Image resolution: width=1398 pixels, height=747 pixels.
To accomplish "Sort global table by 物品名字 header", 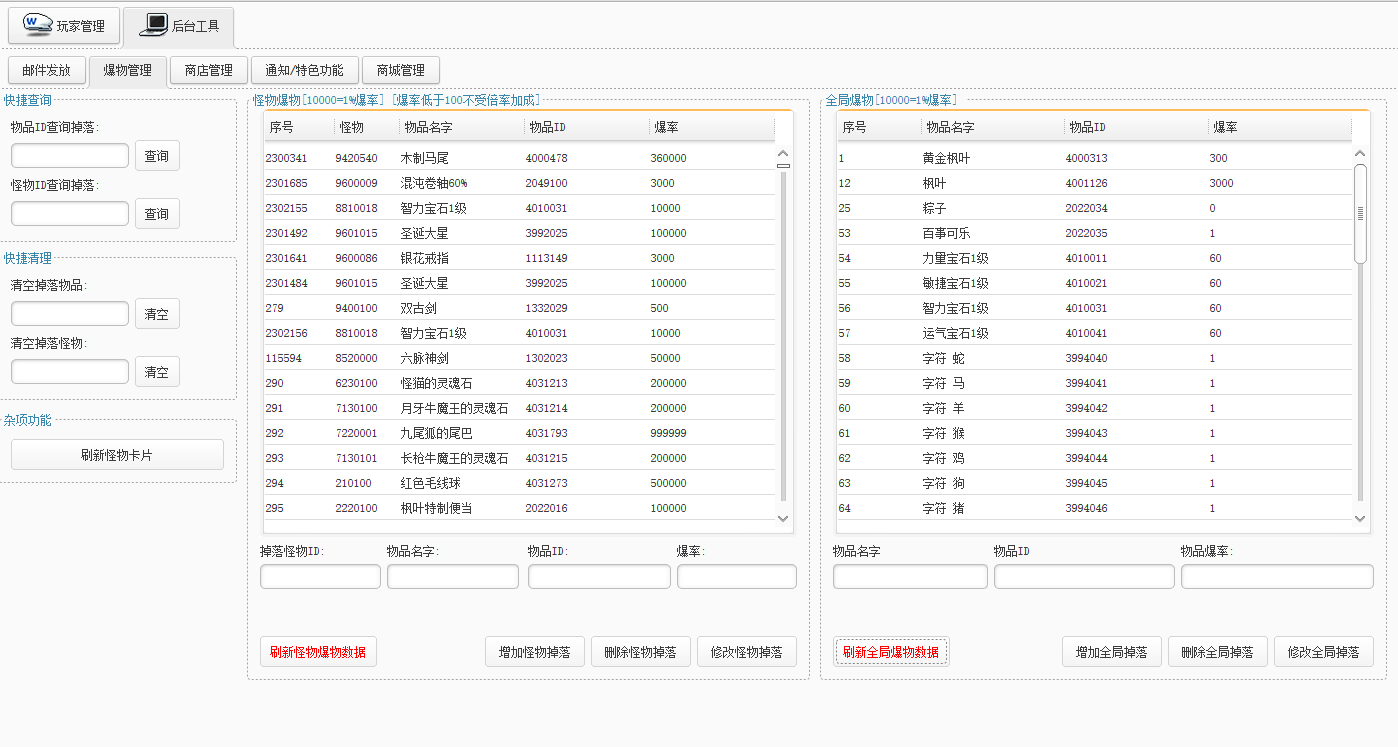I will point(993,127).
